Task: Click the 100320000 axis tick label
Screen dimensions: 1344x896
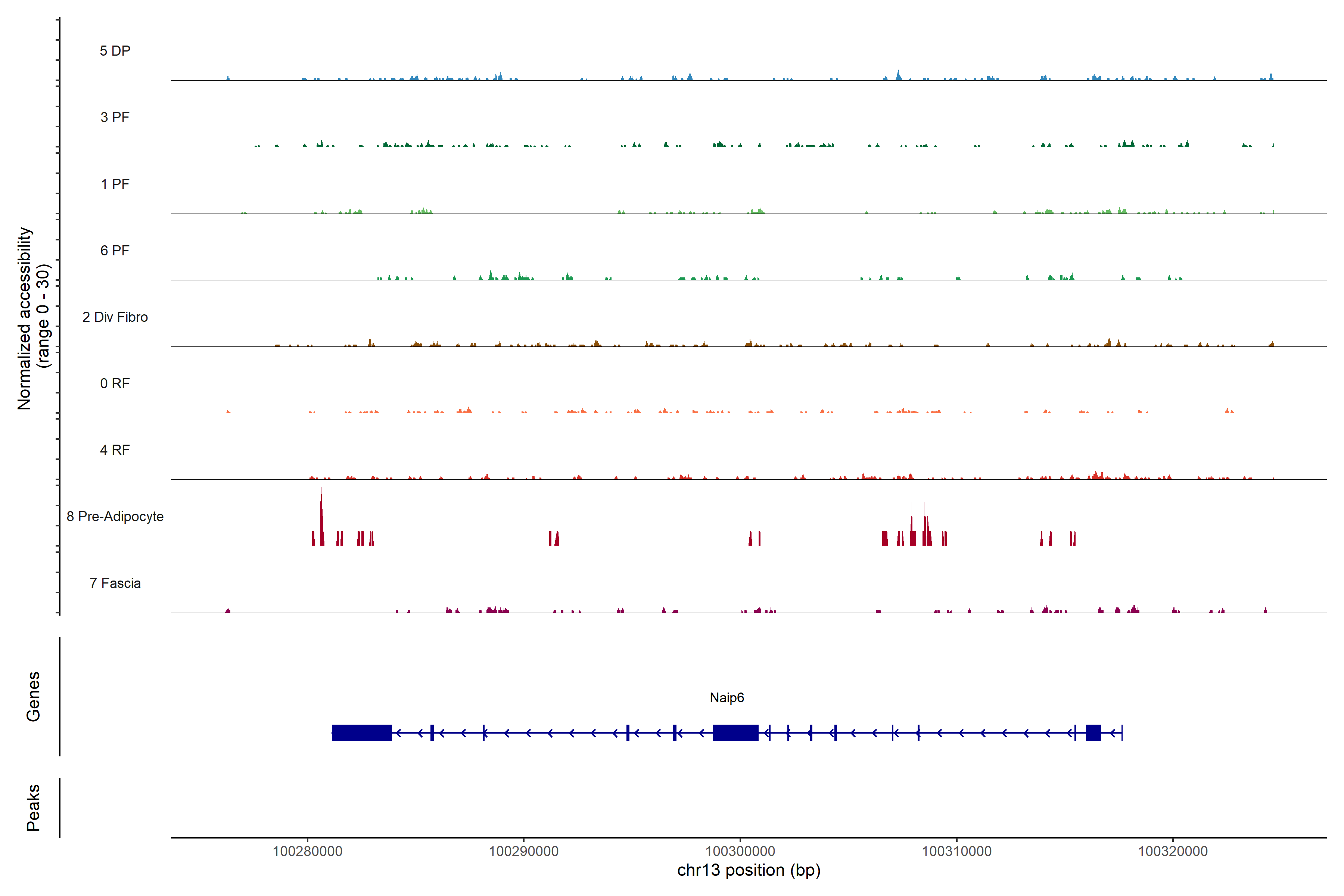Action: click(1173, 851)
